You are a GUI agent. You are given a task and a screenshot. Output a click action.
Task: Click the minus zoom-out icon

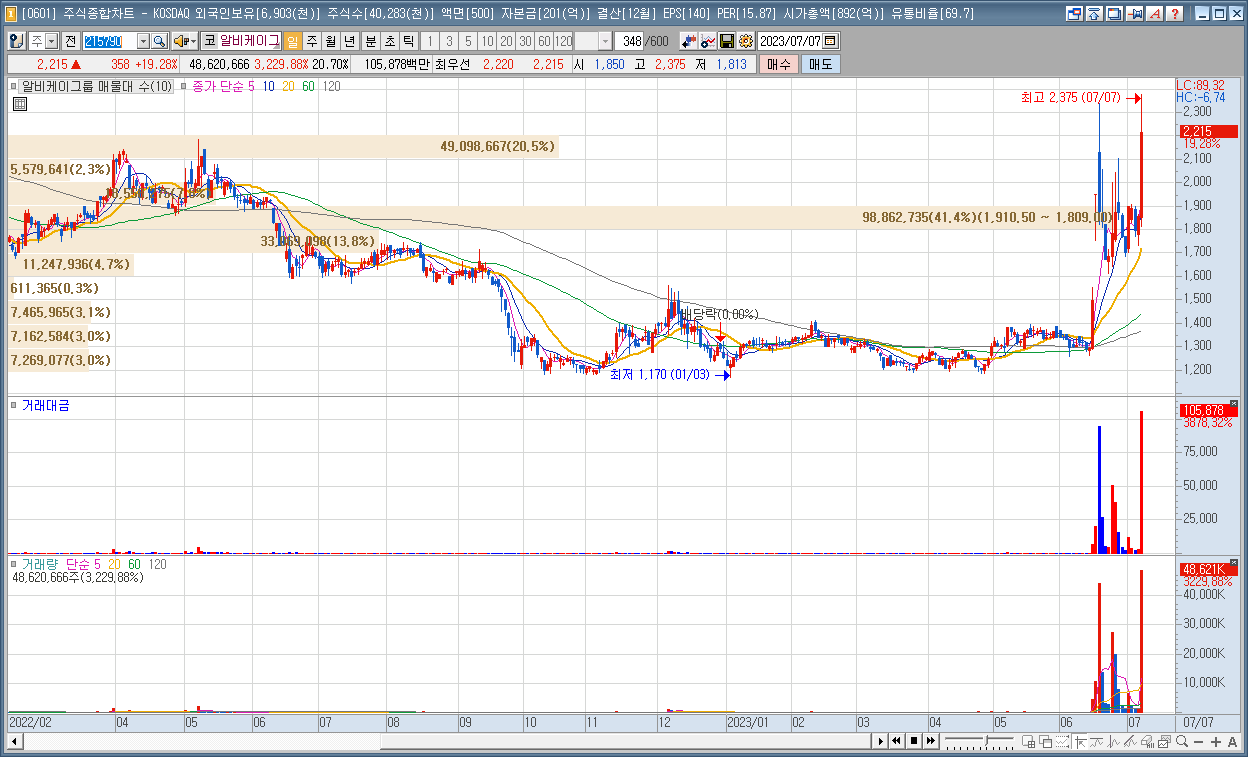[1198, 741]
